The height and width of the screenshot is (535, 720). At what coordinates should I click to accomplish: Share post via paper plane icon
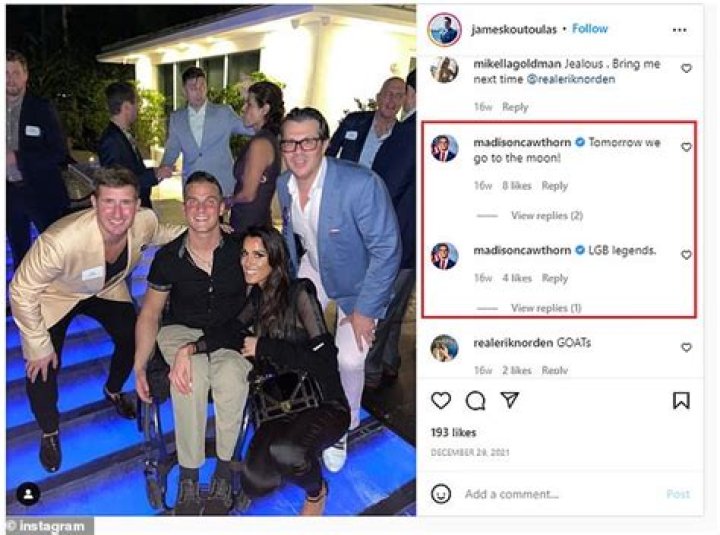(510, 400)
